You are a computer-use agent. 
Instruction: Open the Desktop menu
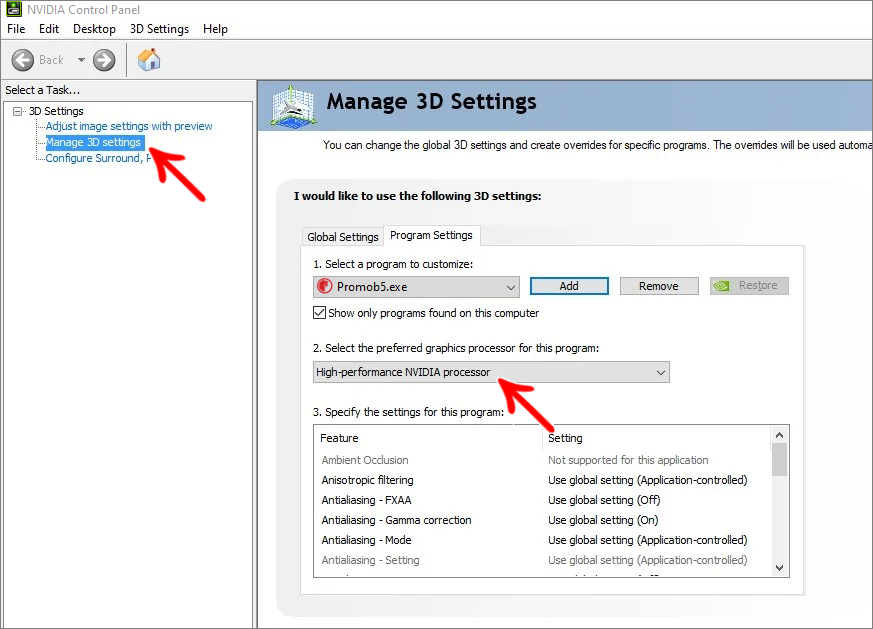94,29
